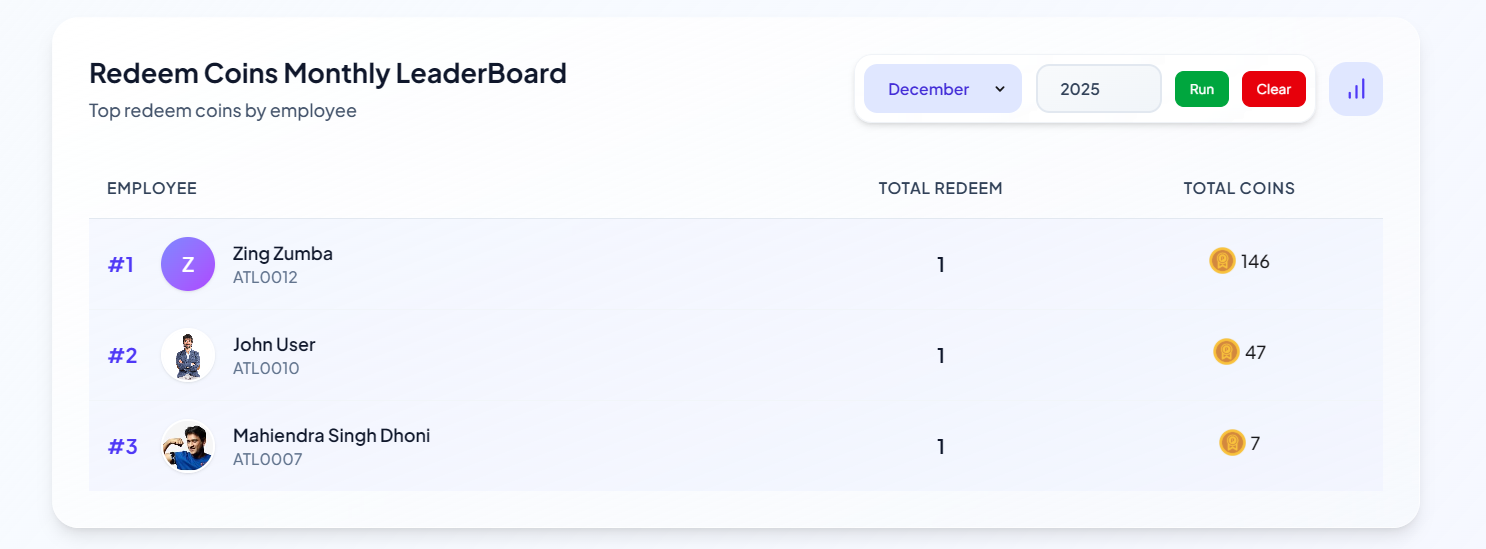Image resolution: width=1486 pixels, height=549 pixels.
Task: Select the John User employee name
Action: (274, 345)
